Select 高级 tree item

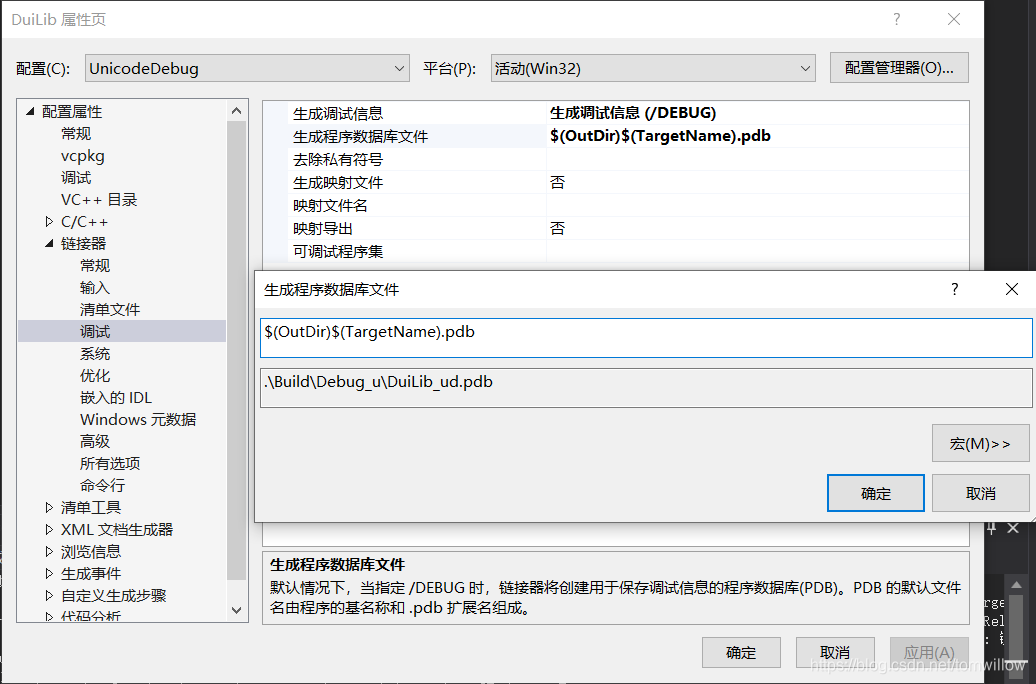95,441
